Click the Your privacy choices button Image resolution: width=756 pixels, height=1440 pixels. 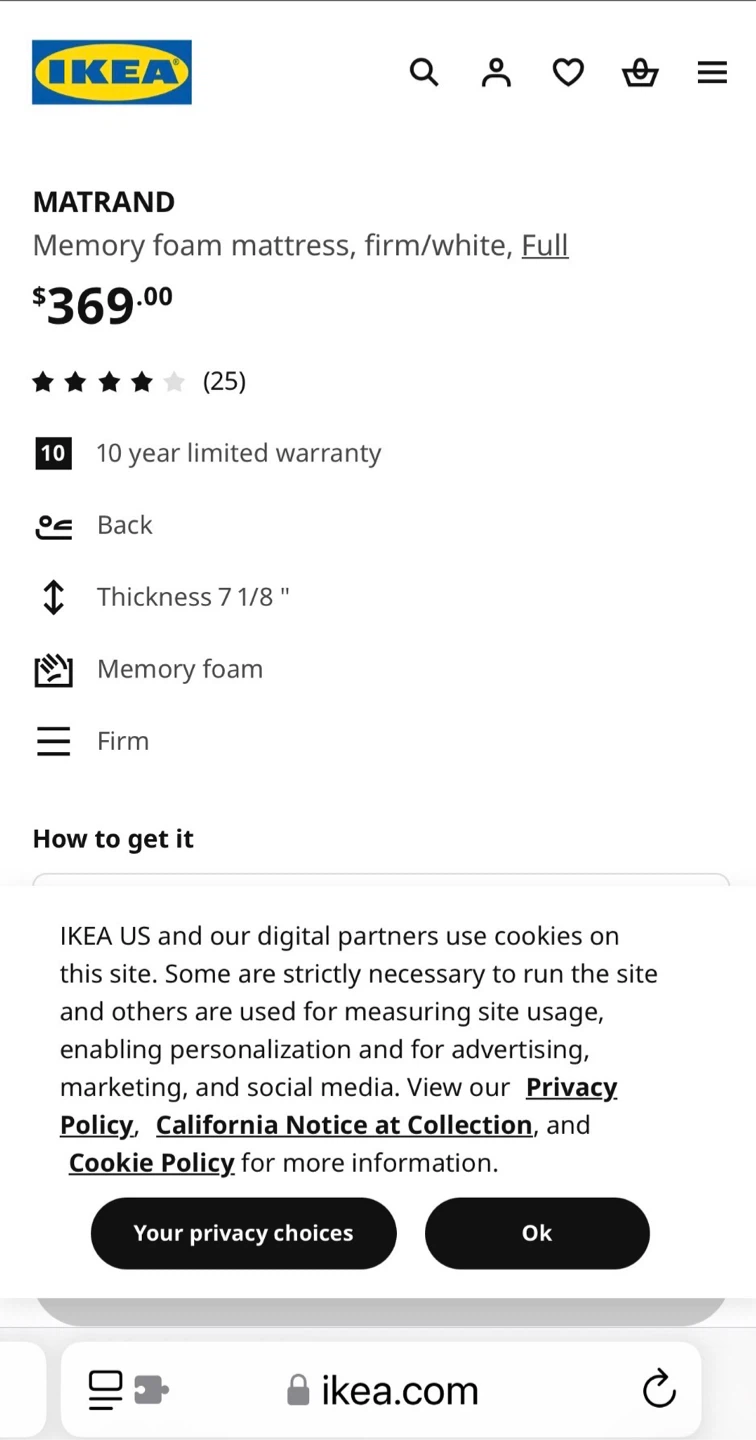[243, 1233]
